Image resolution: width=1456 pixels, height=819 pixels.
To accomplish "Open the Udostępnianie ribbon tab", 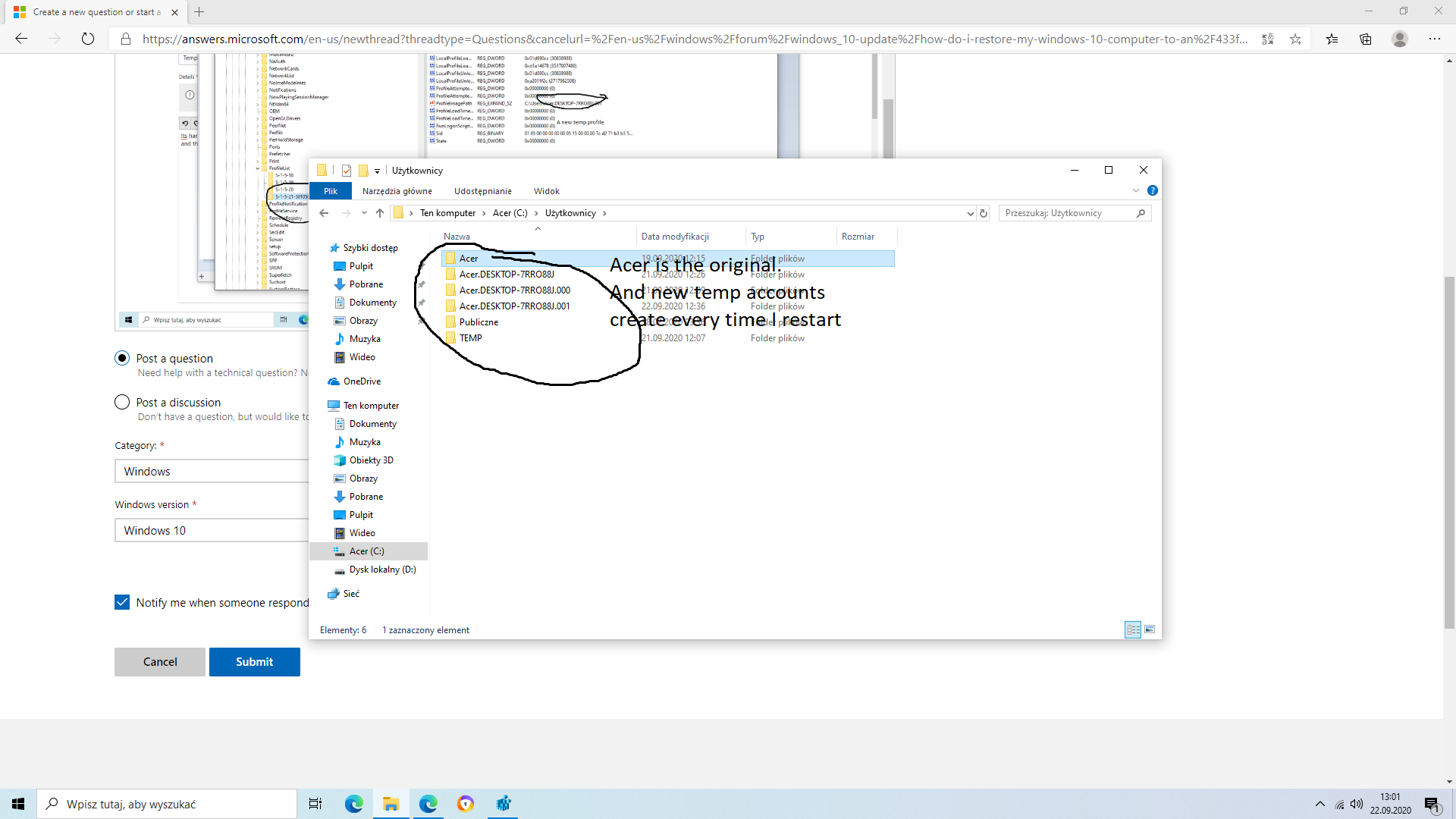I will (x=483, y=191).
